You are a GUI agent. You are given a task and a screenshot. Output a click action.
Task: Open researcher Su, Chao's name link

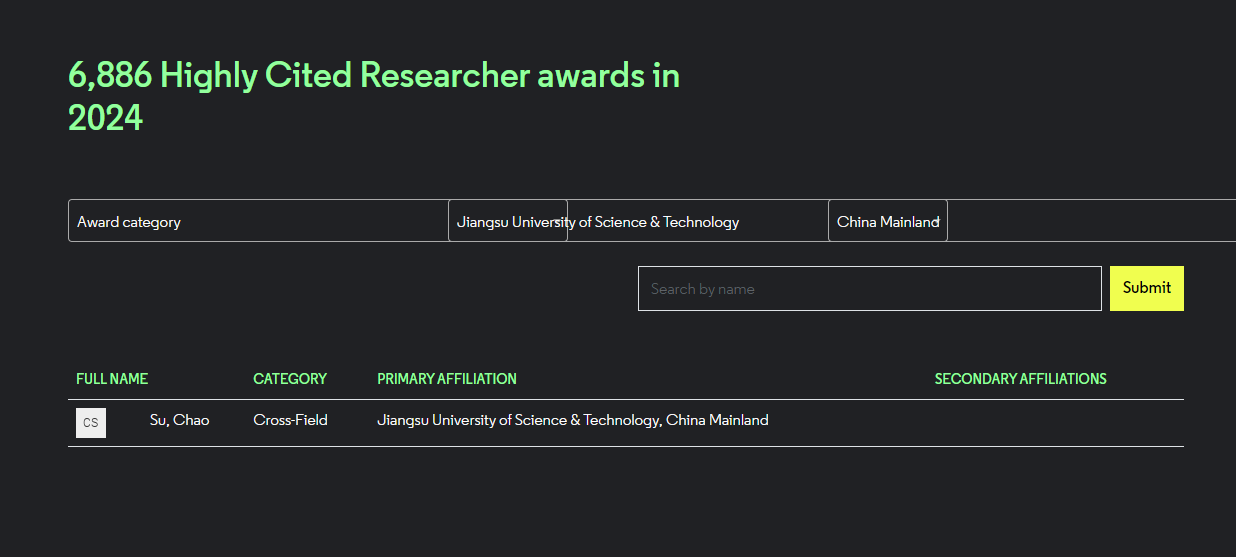pos(179,420)
